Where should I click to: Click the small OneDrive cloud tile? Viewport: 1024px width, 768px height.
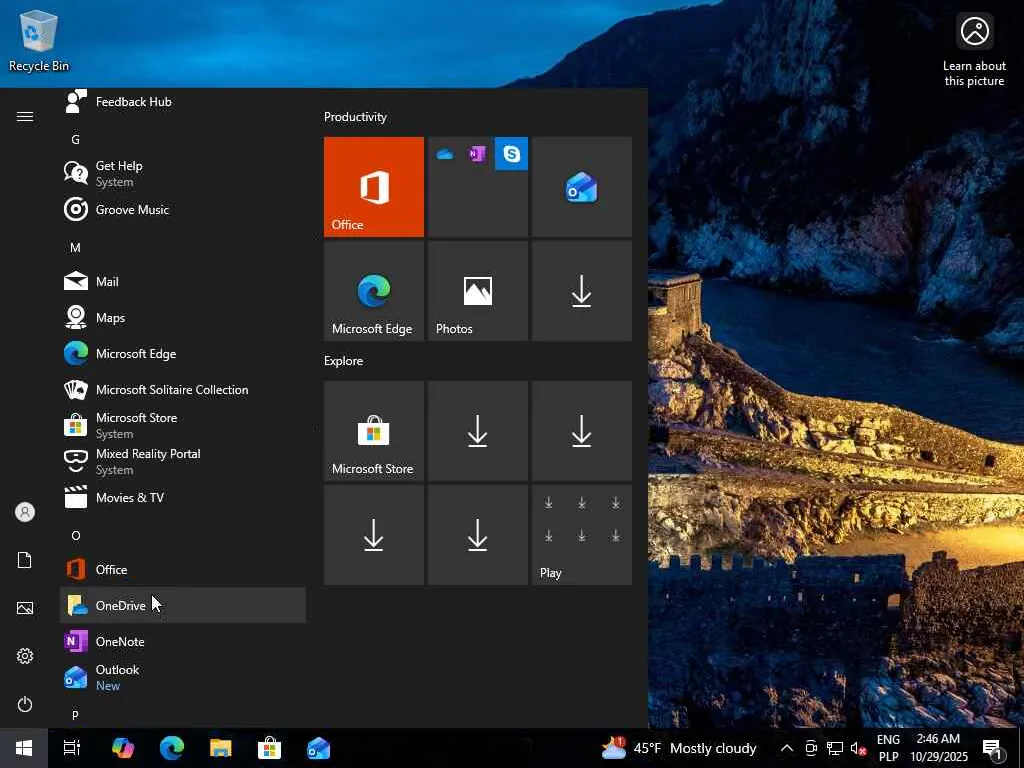click(445, 154)
